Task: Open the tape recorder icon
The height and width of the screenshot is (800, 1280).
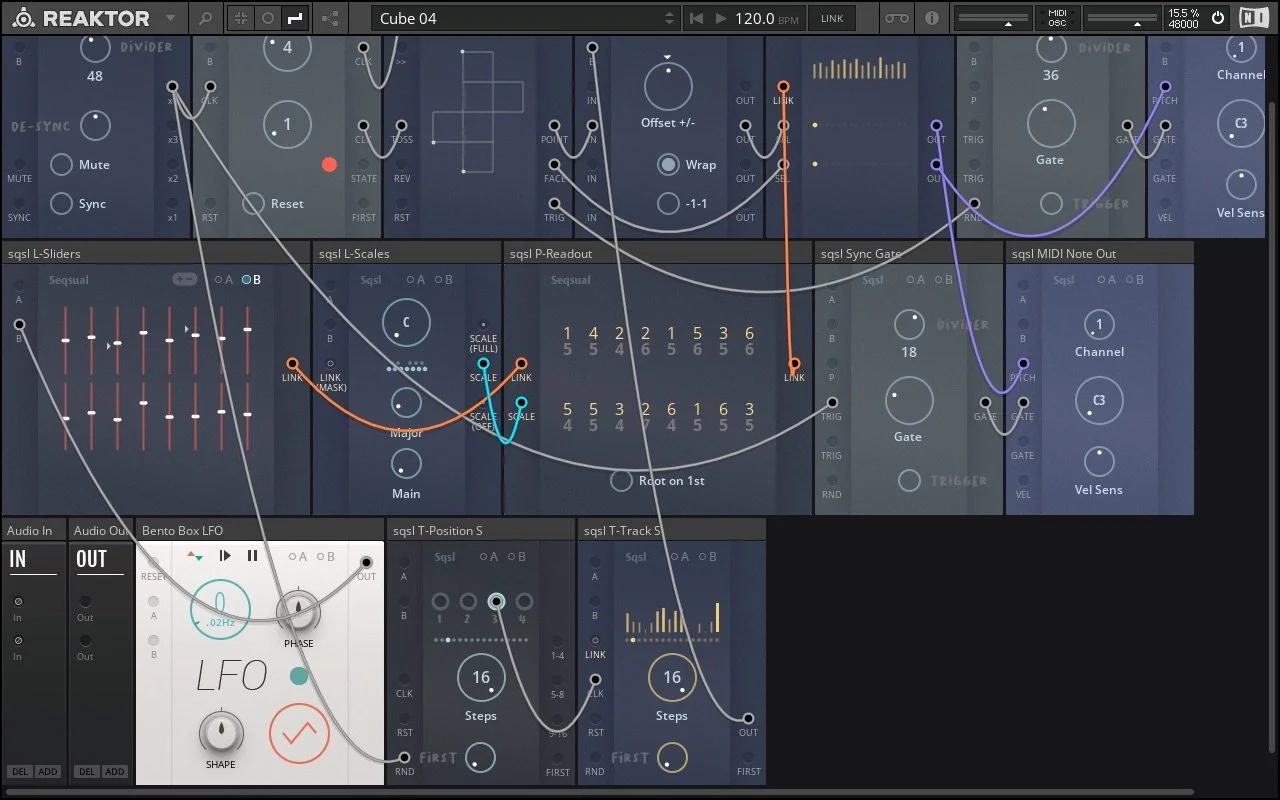Action: 898,18
